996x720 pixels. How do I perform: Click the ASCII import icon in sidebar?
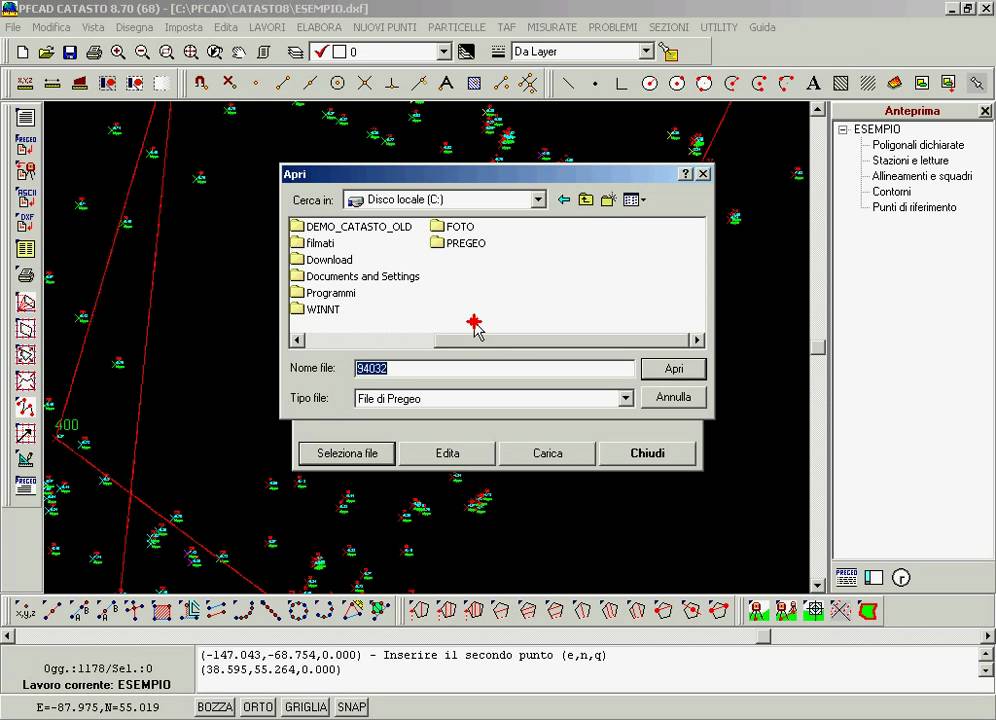tap(25, 197)
